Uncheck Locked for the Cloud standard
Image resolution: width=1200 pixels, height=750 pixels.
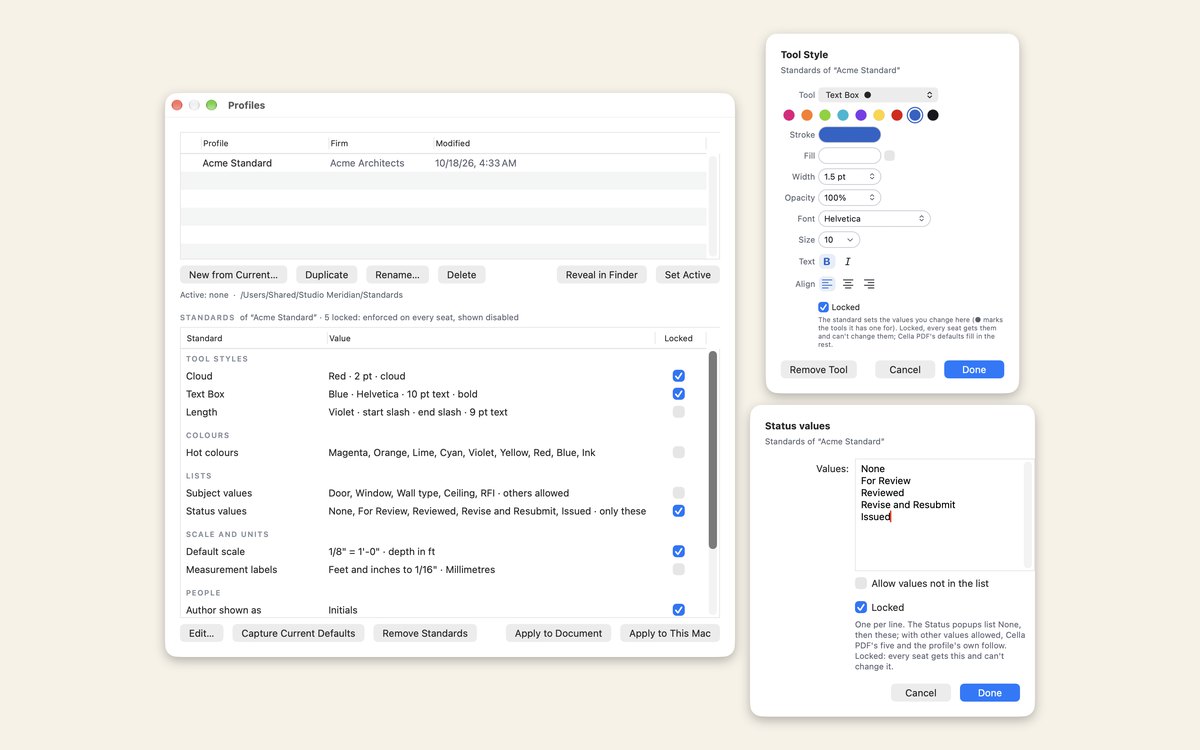pyautogui.click(x=679, y=376)
